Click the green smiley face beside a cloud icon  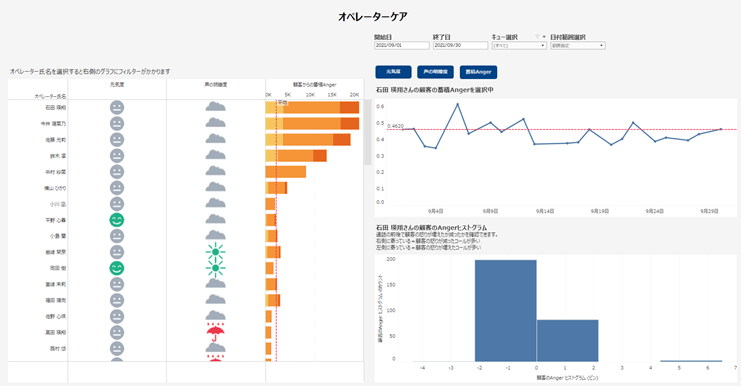117,220
